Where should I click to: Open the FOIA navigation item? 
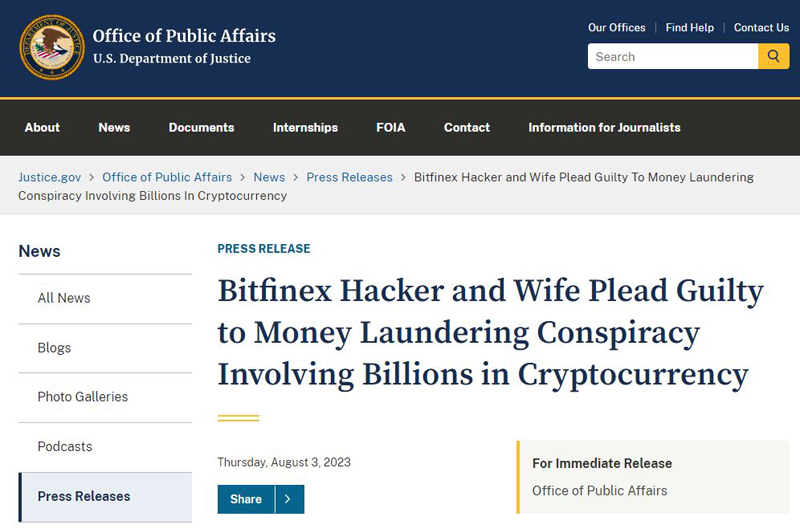tap(391, 128)
